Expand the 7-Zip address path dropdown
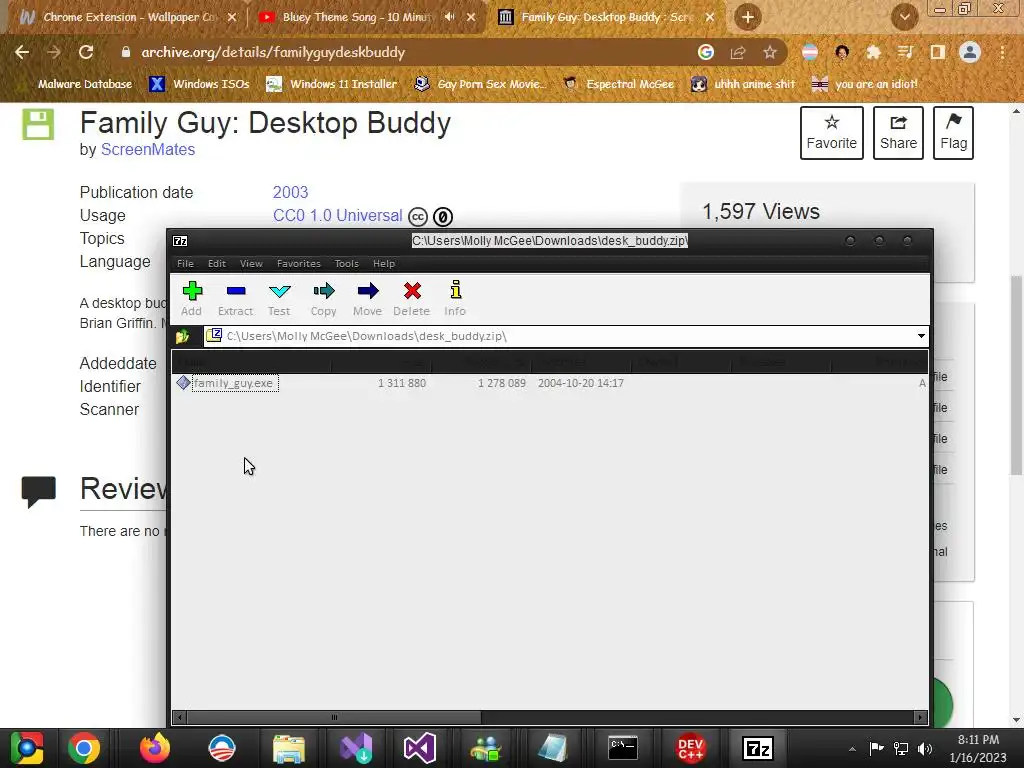This screenshot has height=768, width=1024. tap(921, 336)
